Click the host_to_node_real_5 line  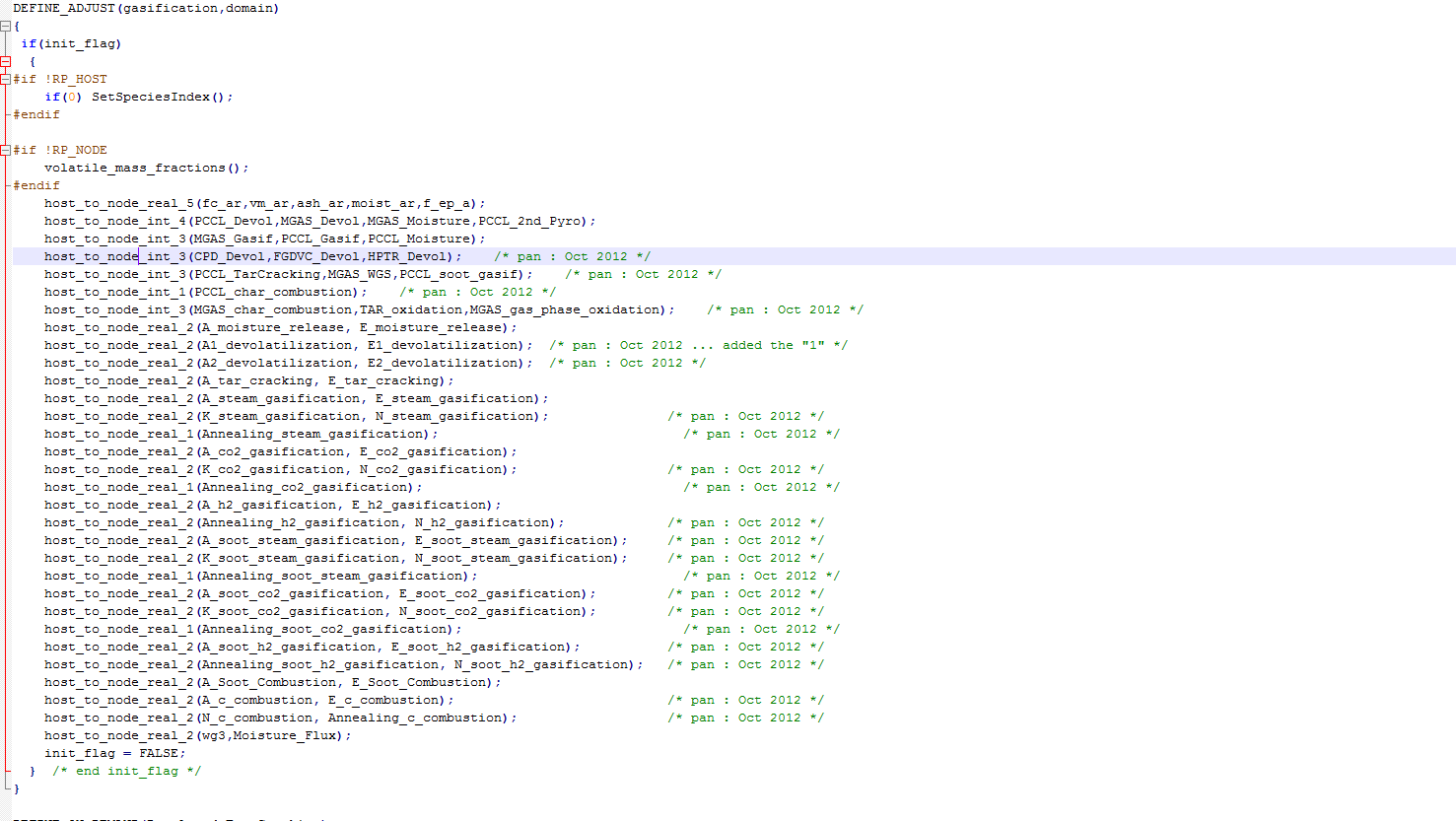(x=264, y=203)
